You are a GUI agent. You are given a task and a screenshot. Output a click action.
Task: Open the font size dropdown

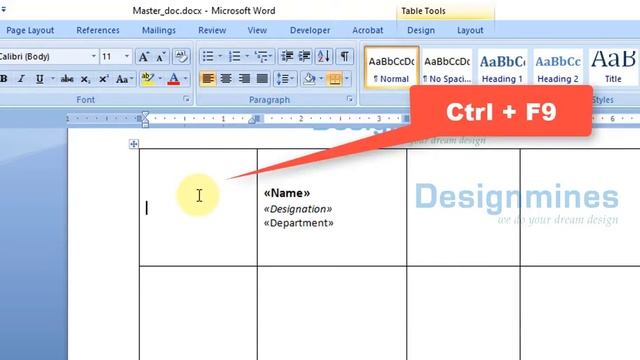pos(127,56)
